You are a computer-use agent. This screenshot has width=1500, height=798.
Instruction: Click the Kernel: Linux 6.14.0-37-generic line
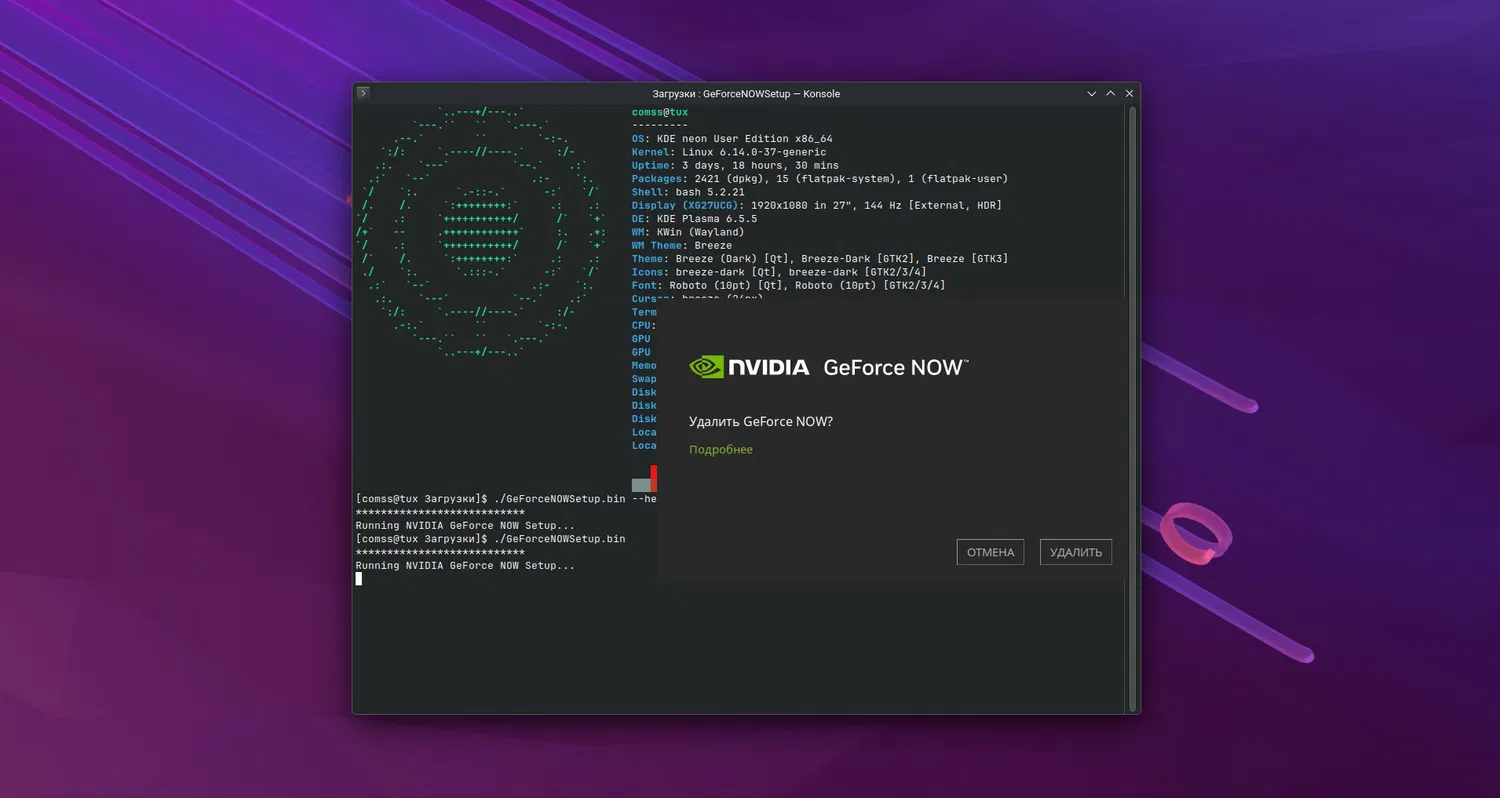pos(729,152)
